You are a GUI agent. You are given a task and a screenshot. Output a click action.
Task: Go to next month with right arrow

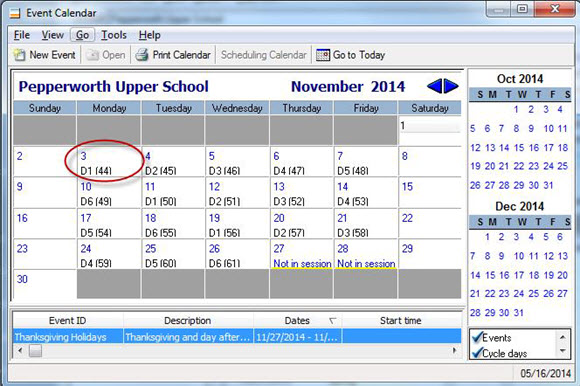pos(451,86)
